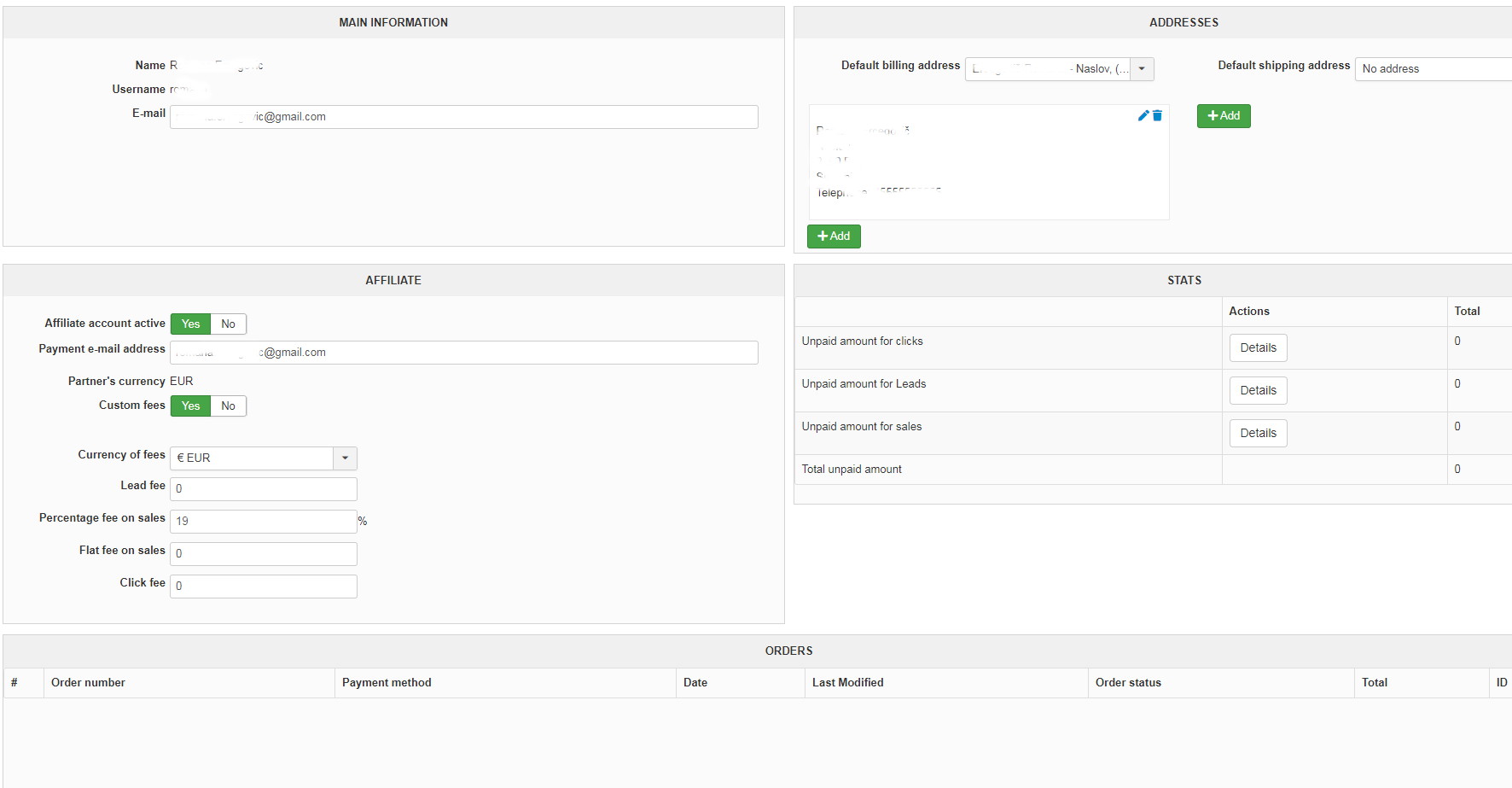Disable Custom fees with No

(228, 406)
